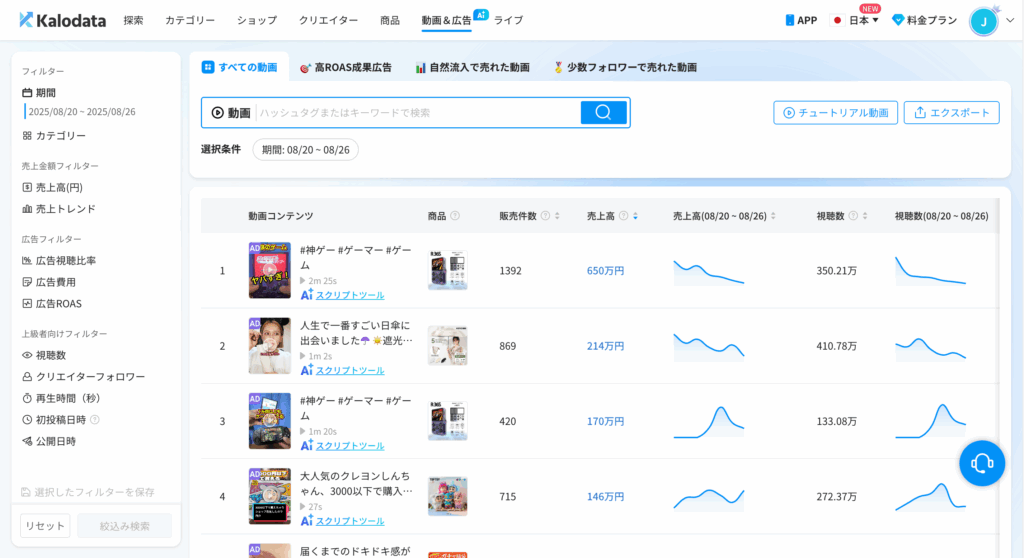The image size is (1024, 558).
Task: Click the リセット button
Action: click(45, 526)
